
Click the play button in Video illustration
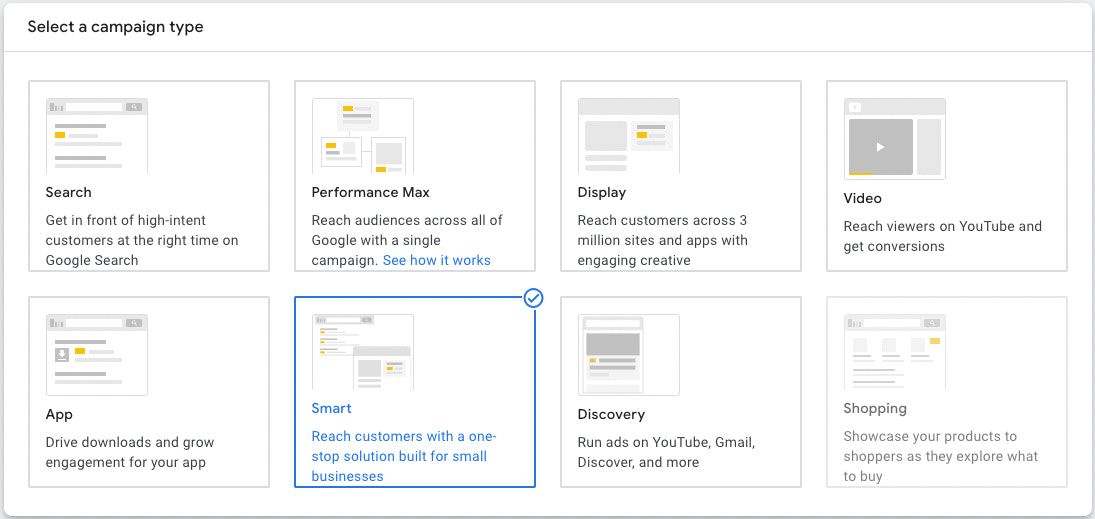tap(880, 147)
